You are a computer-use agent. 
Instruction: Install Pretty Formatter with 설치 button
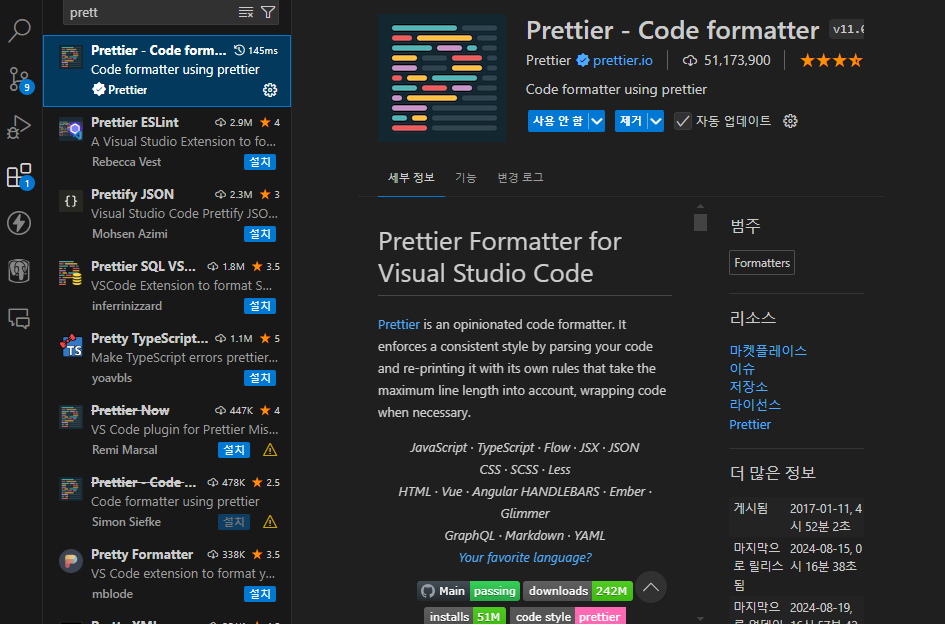[x=260, y=594]
